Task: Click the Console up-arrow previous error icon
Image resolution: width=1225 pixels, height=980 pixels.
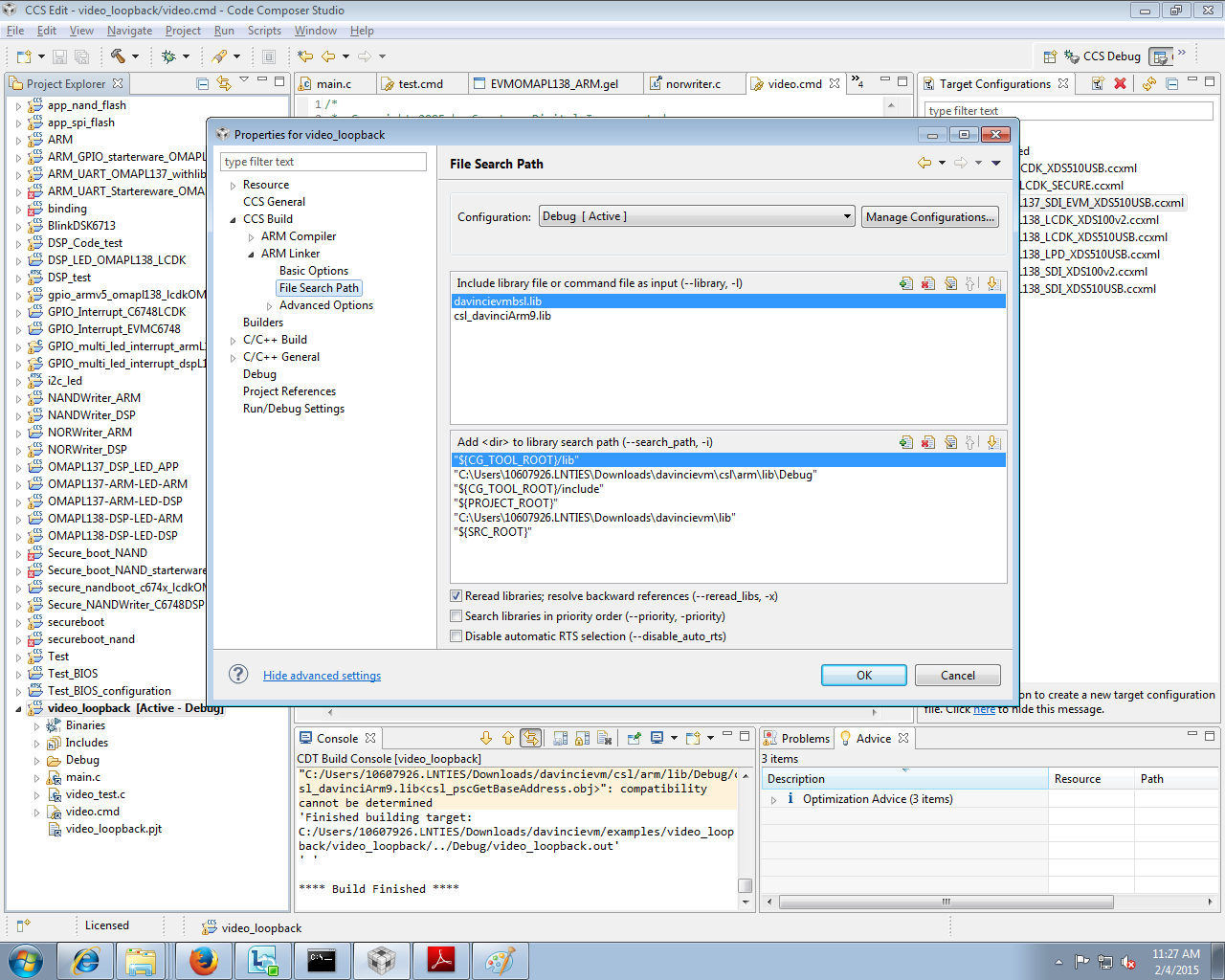Action: click(507, 738)
